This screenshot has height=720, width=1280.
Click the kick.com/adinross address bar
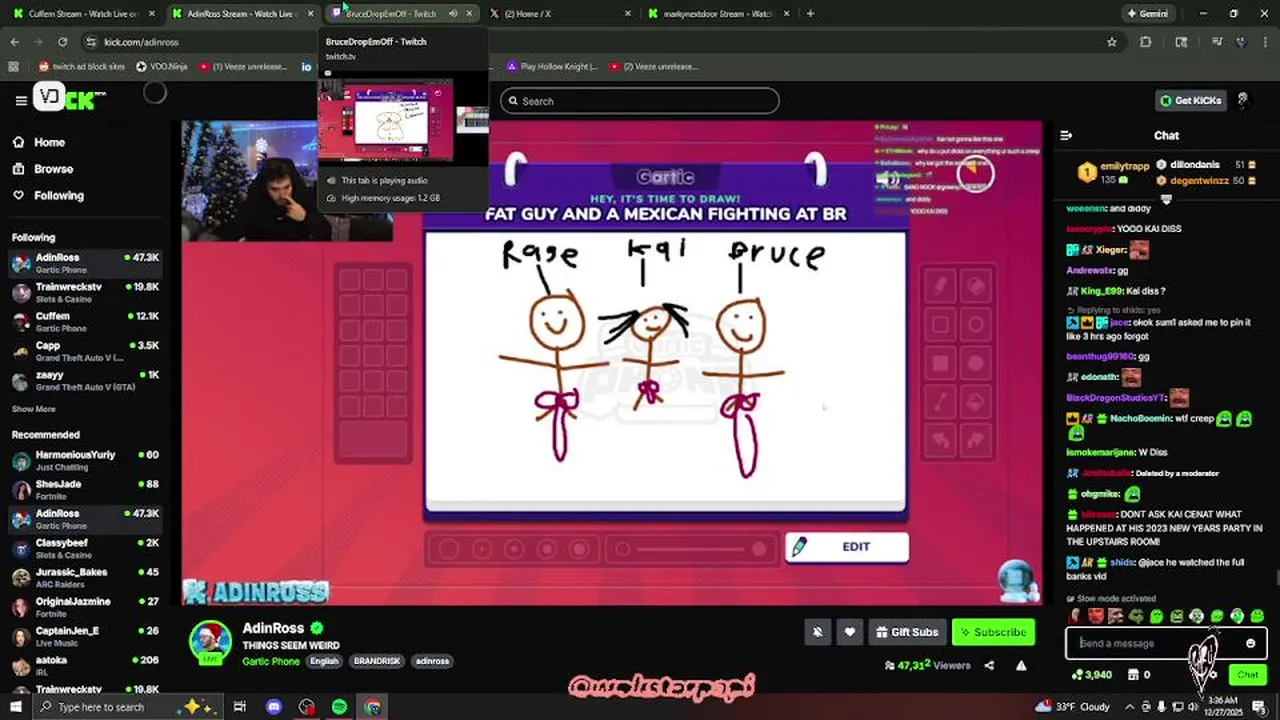600,42
